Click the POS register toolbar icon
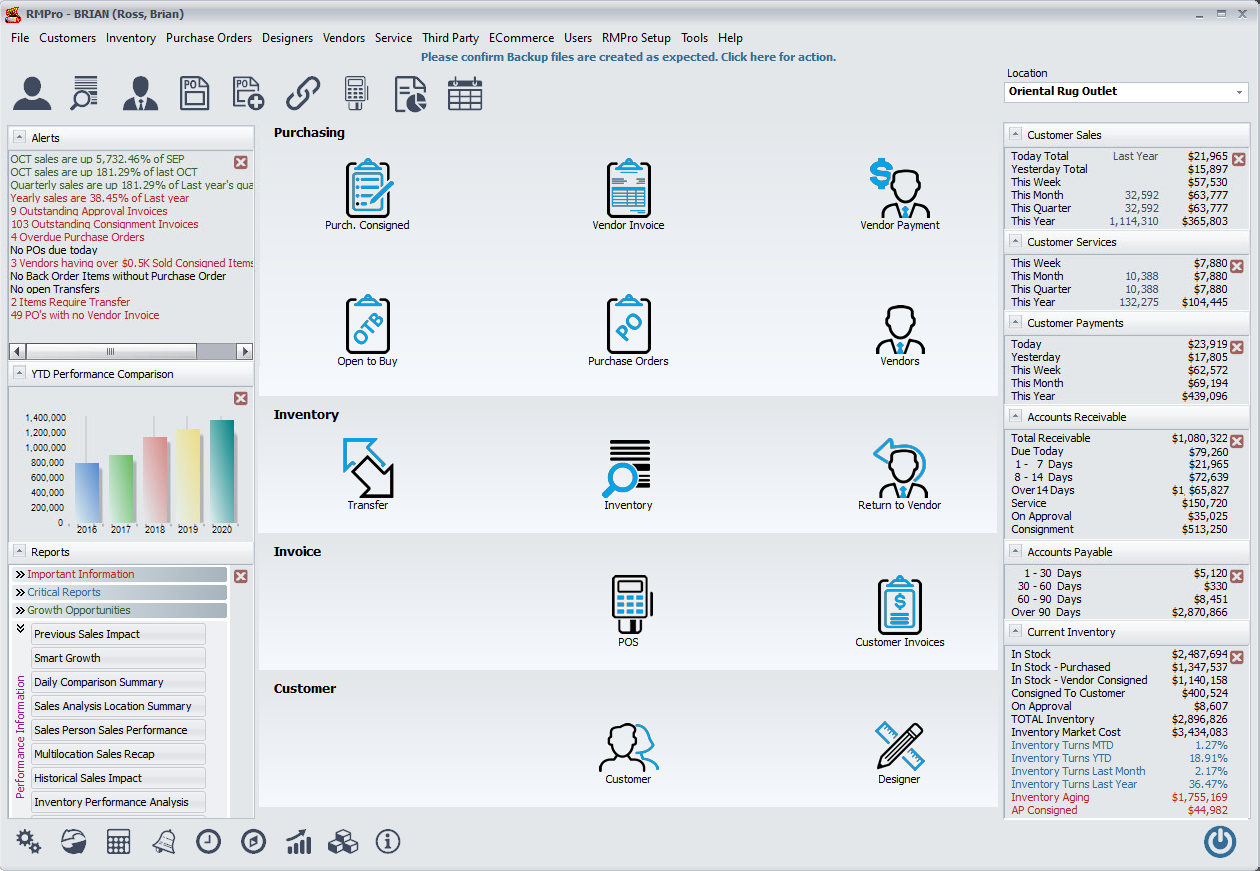 [356, 93]
